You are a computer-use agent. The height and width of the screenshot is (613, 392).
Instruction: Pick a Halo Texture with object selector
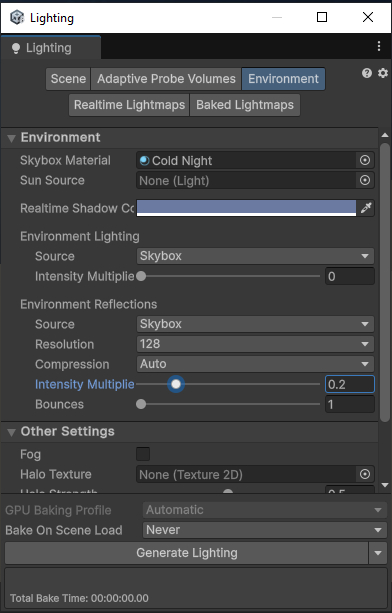pos(365,474)
